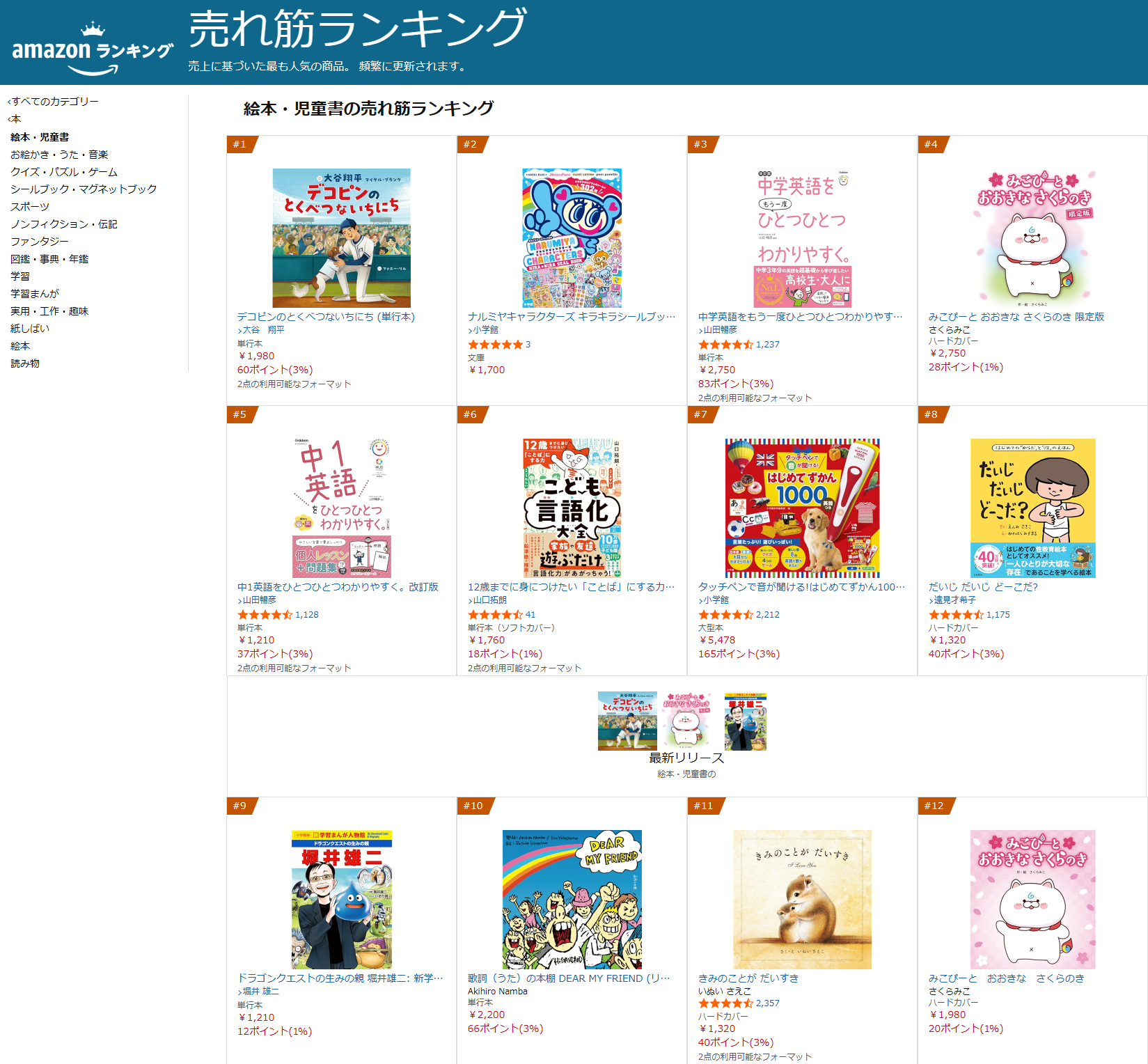The image size is (1148, 1064).
Task: Click the Amazon ランキング logo
Action: click(x=93, y=51)
